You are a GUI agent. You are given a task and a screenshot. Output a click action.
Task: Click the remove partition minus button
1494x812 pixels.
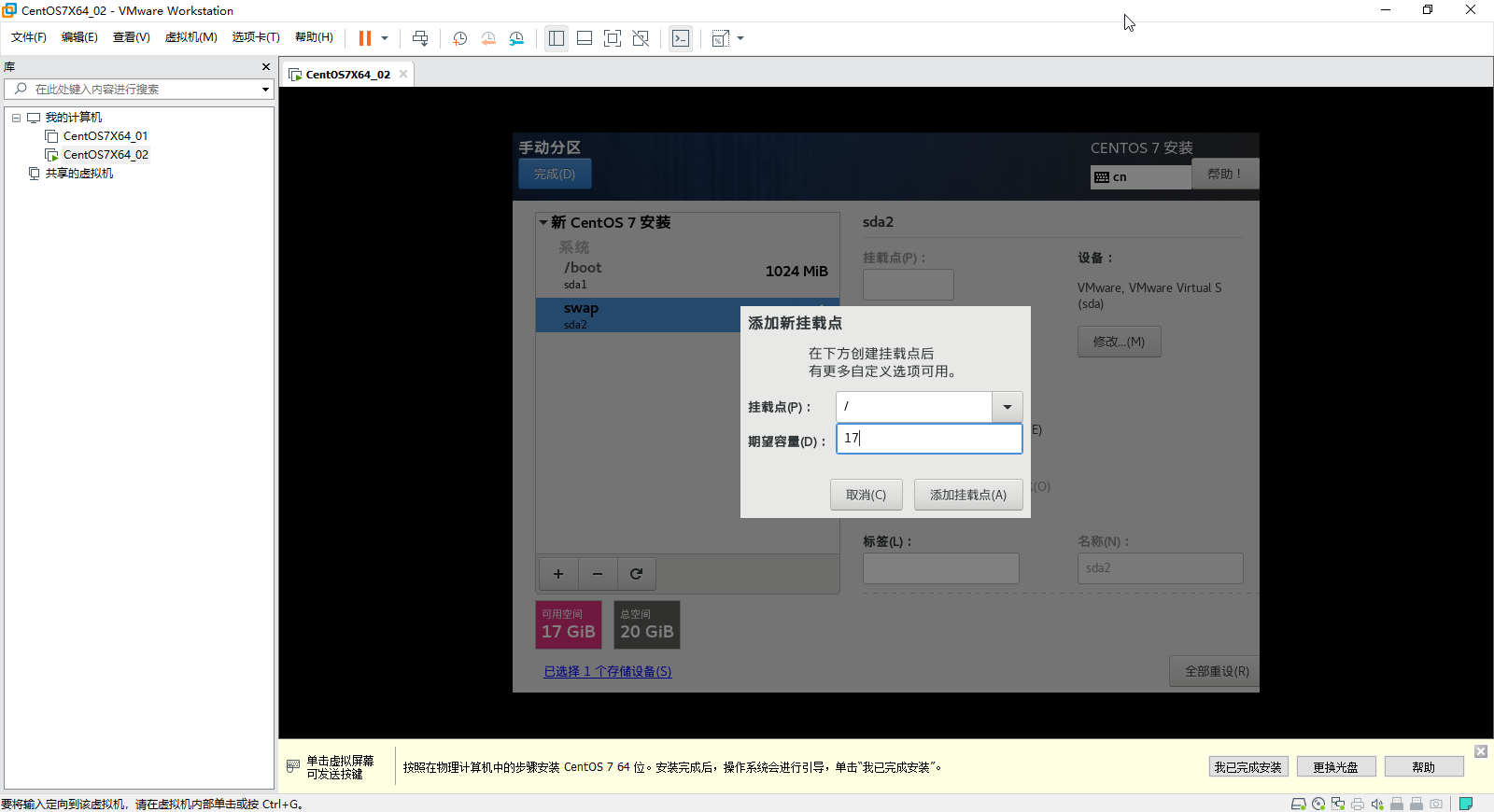[598, 574]
